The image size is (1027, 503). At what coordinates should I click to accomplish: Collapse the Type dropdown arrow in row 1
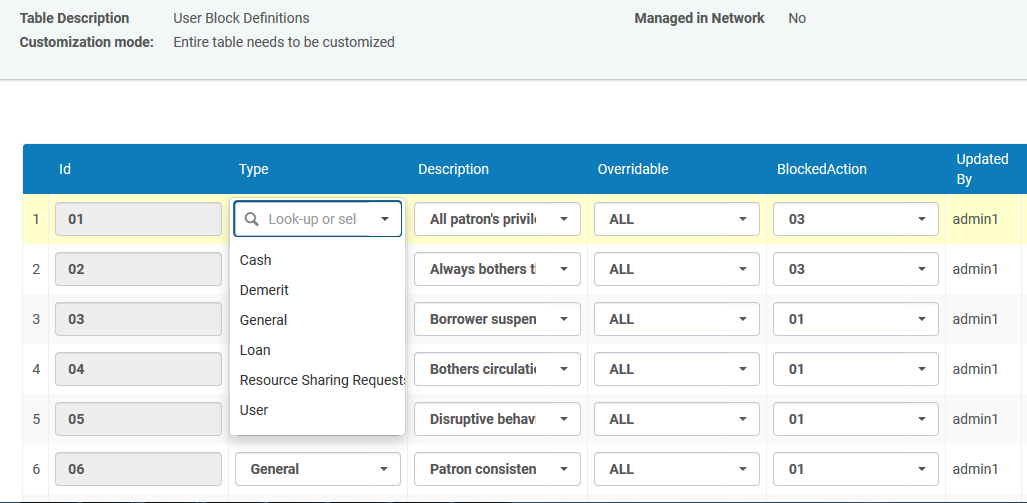click(384, 219)
